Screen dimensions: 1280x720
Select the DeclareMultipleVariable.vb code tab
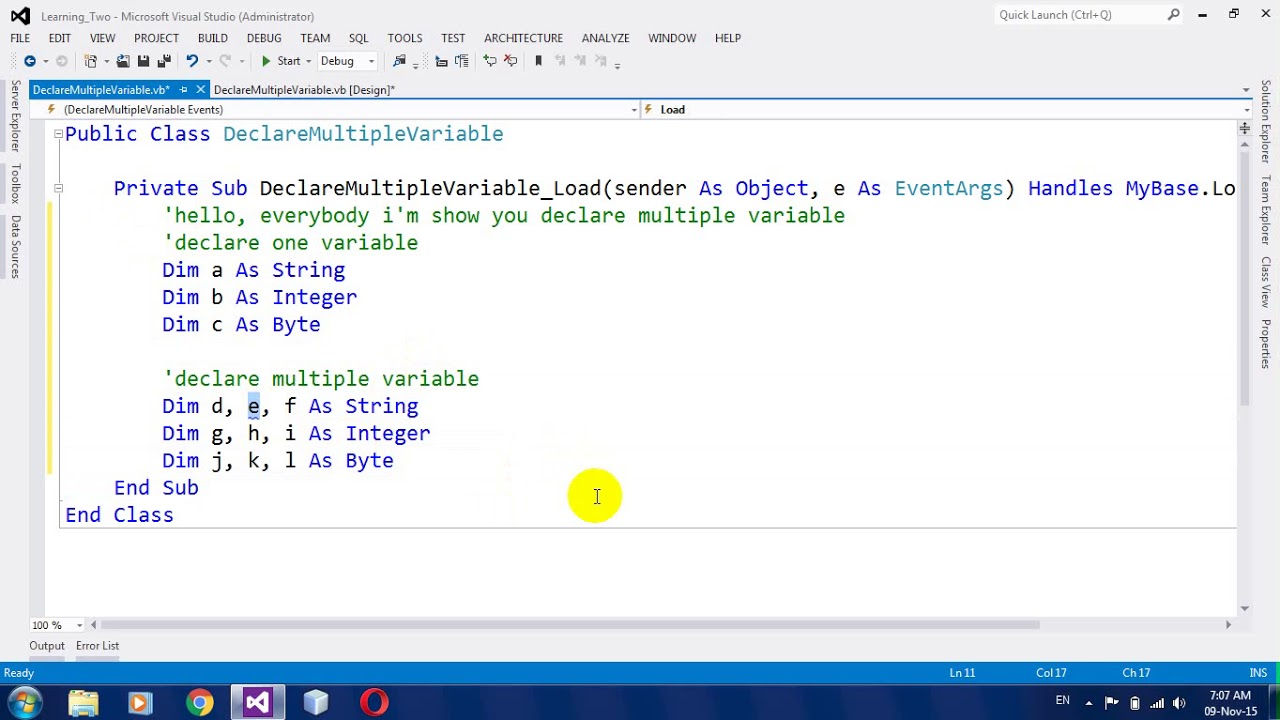(x=101, y=90)
